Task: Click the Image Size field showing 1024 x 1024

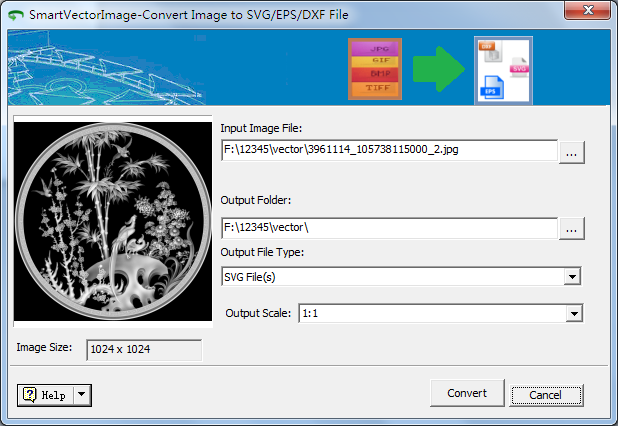Action: 144,350
